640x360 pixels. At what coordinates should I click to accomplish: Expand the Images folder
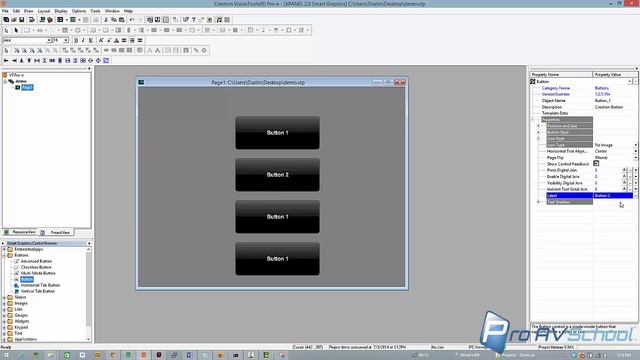click(x=4, y=303)
